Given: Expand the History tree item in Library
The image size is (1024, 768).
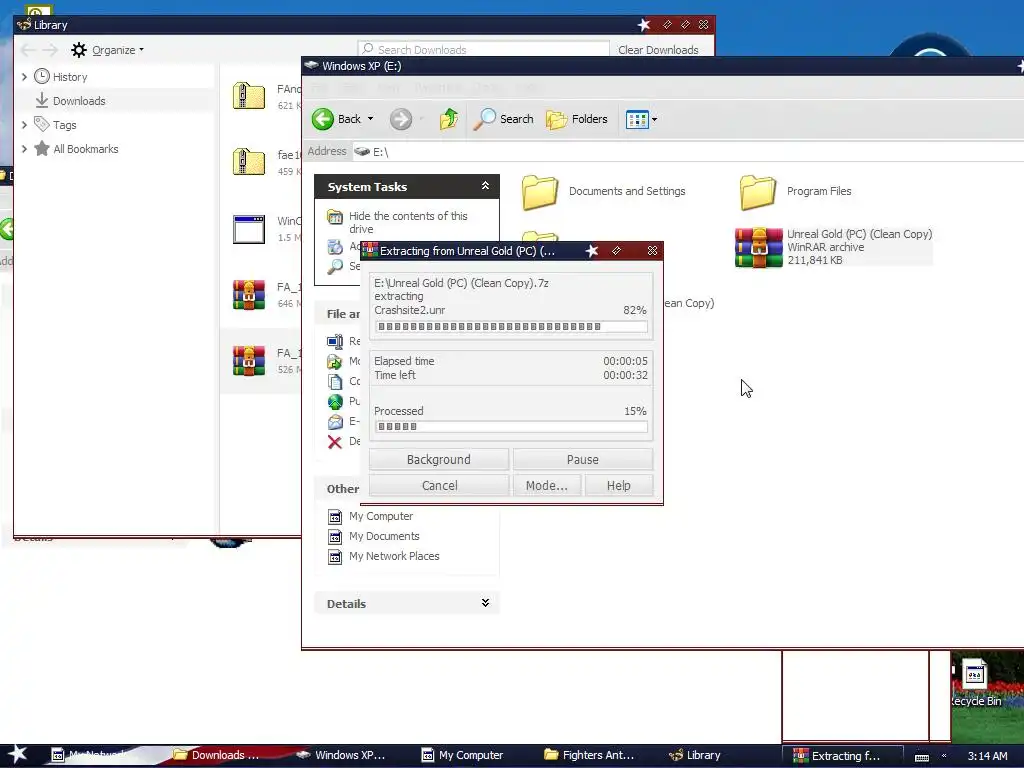Looking at the screenshot, I should click(x=24, y=77).
